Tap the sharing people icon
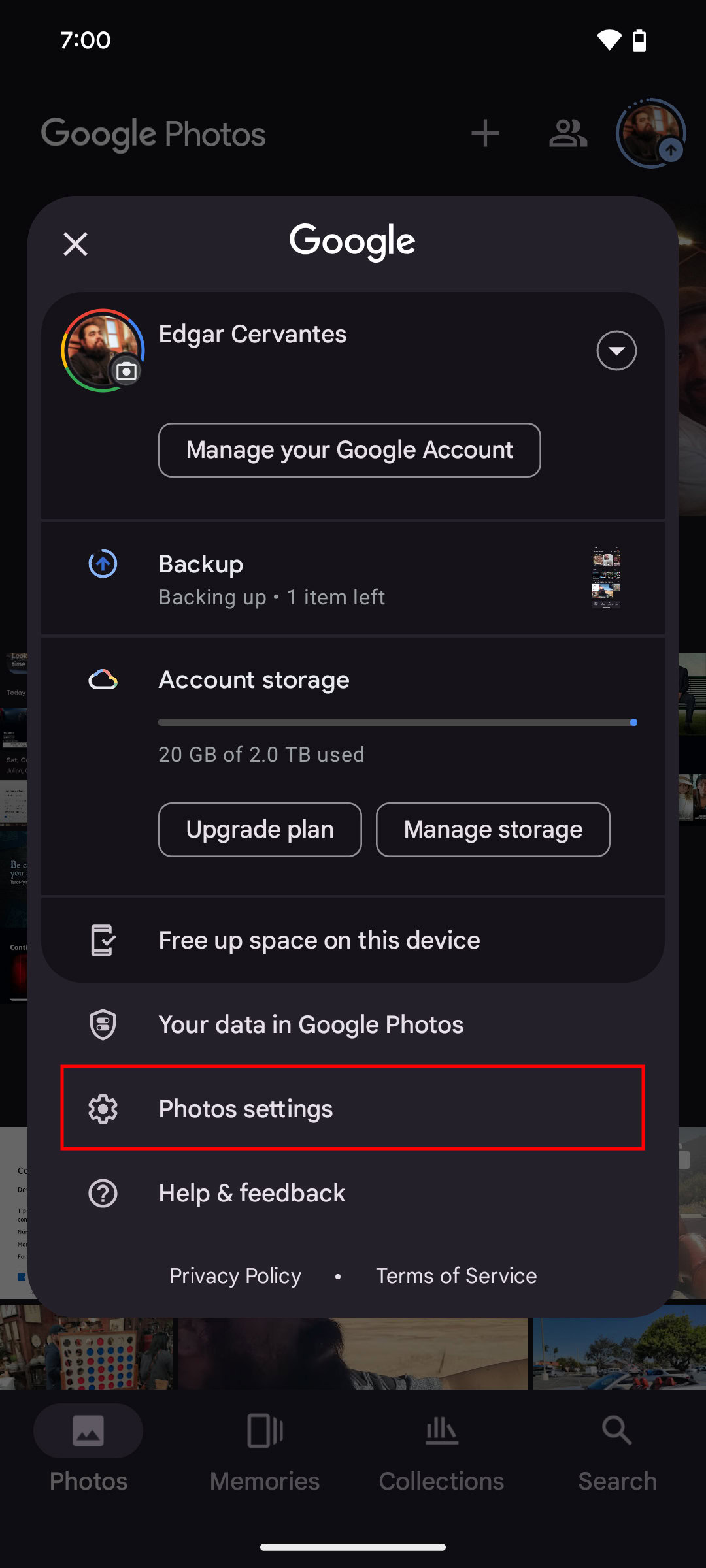This screenshot has height=1568, width=706. pos(568,134)
